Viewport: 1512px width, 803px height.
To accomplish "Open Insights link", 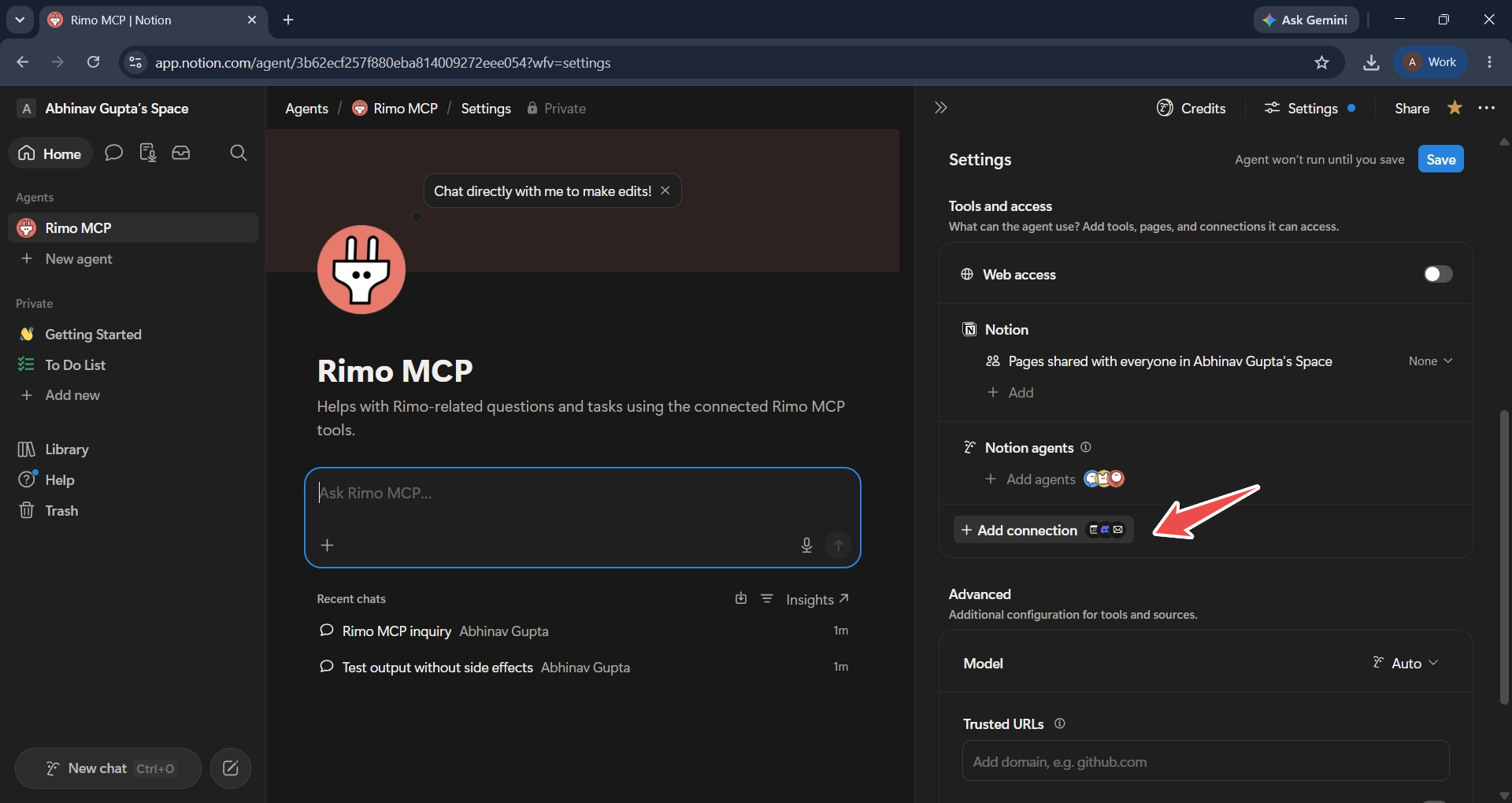I will point(817,599).
